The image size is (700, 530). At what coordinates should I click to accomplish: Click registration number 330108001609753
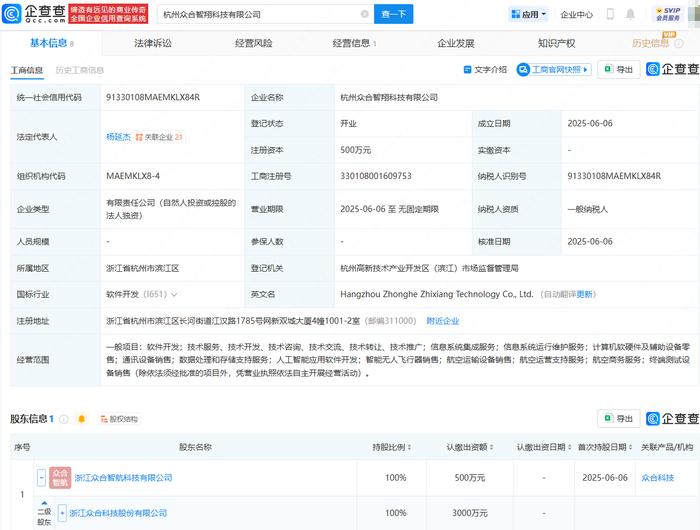(x=375, y=176)
